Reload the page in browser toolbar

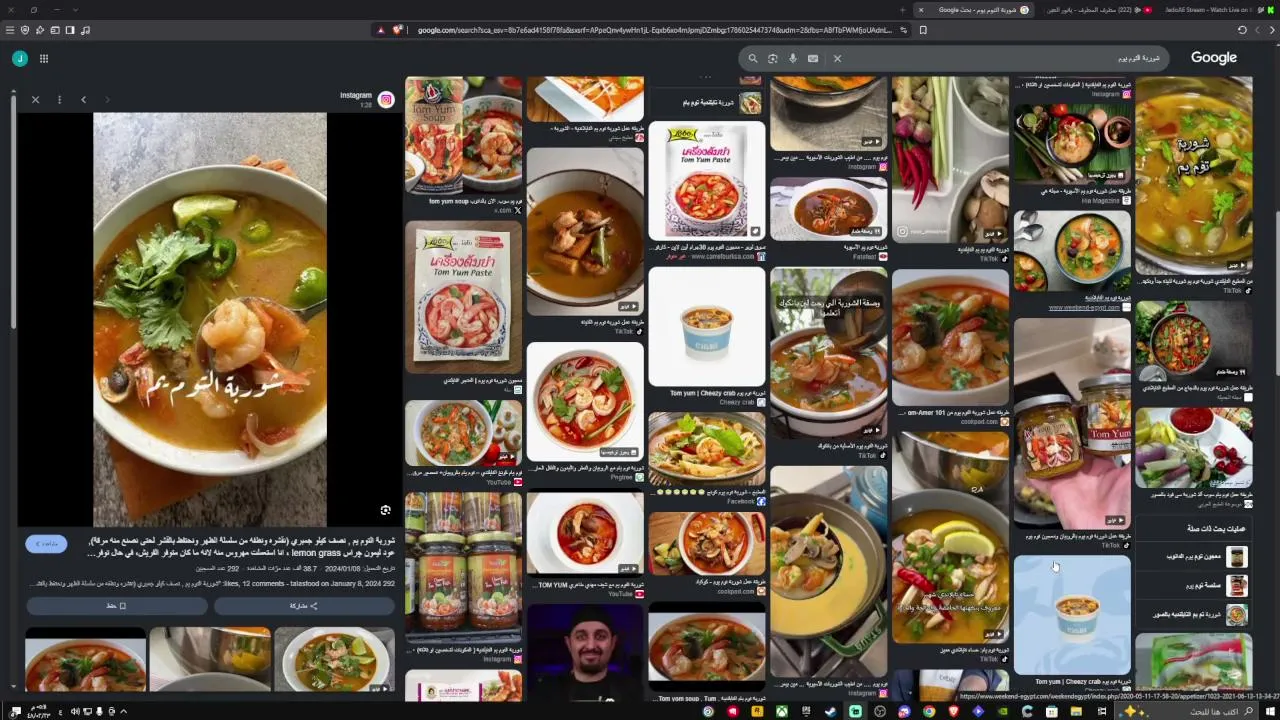click(x=1242, y=30)
